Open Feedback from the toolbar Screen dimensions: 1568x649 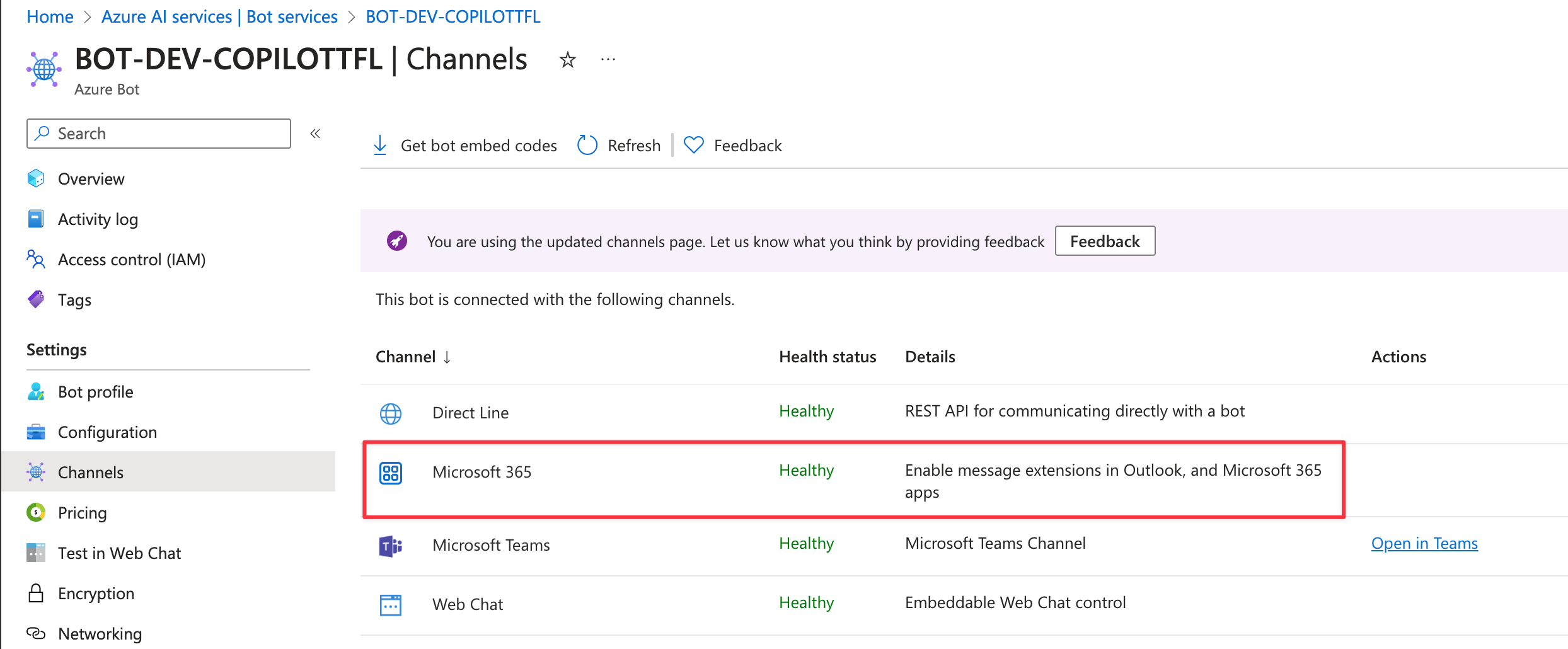click(747, 146)
